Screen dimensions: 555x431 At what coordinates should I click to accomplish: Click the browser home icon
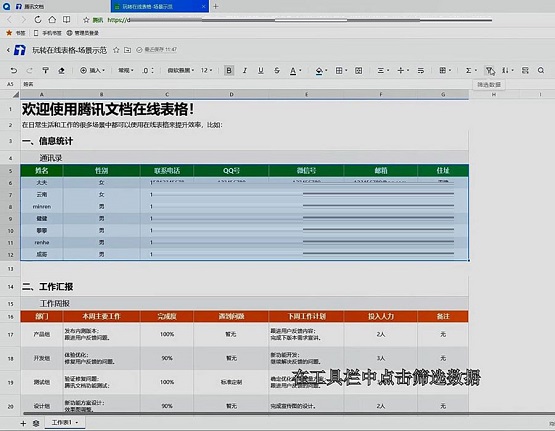(52, 20)
